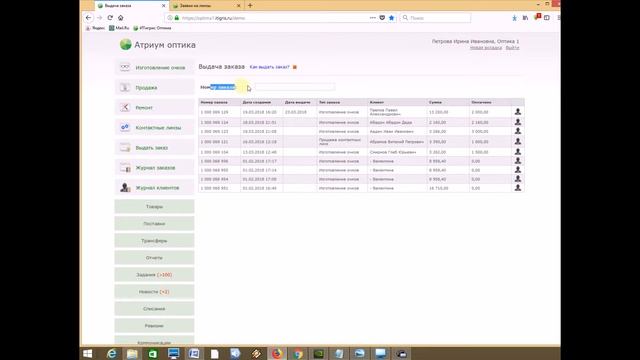Click the scissors icon next to Ремонт
The height and width of the screenshot is (360, 640).
click(125, 107)
